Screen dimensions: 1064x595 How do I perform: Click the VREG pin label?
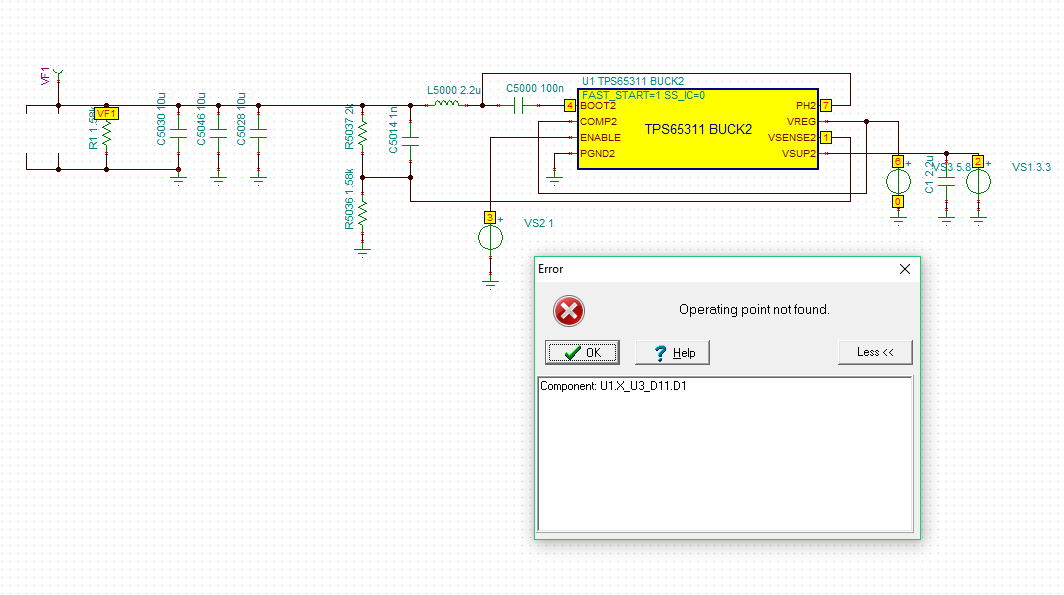coord(801,121)
